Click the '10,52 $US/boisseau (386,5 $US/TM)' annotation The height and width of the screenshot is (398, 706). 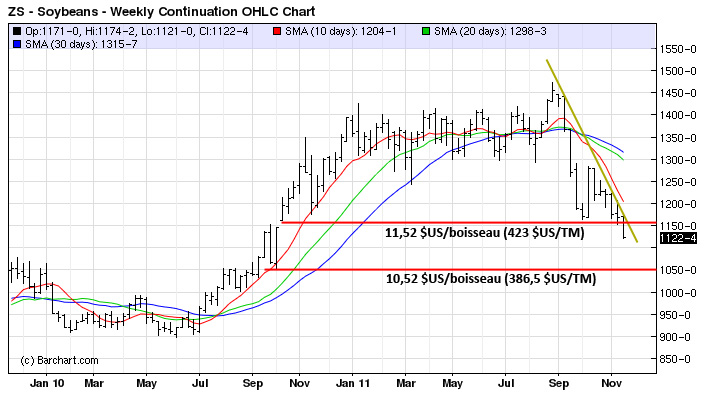point(491,279)
